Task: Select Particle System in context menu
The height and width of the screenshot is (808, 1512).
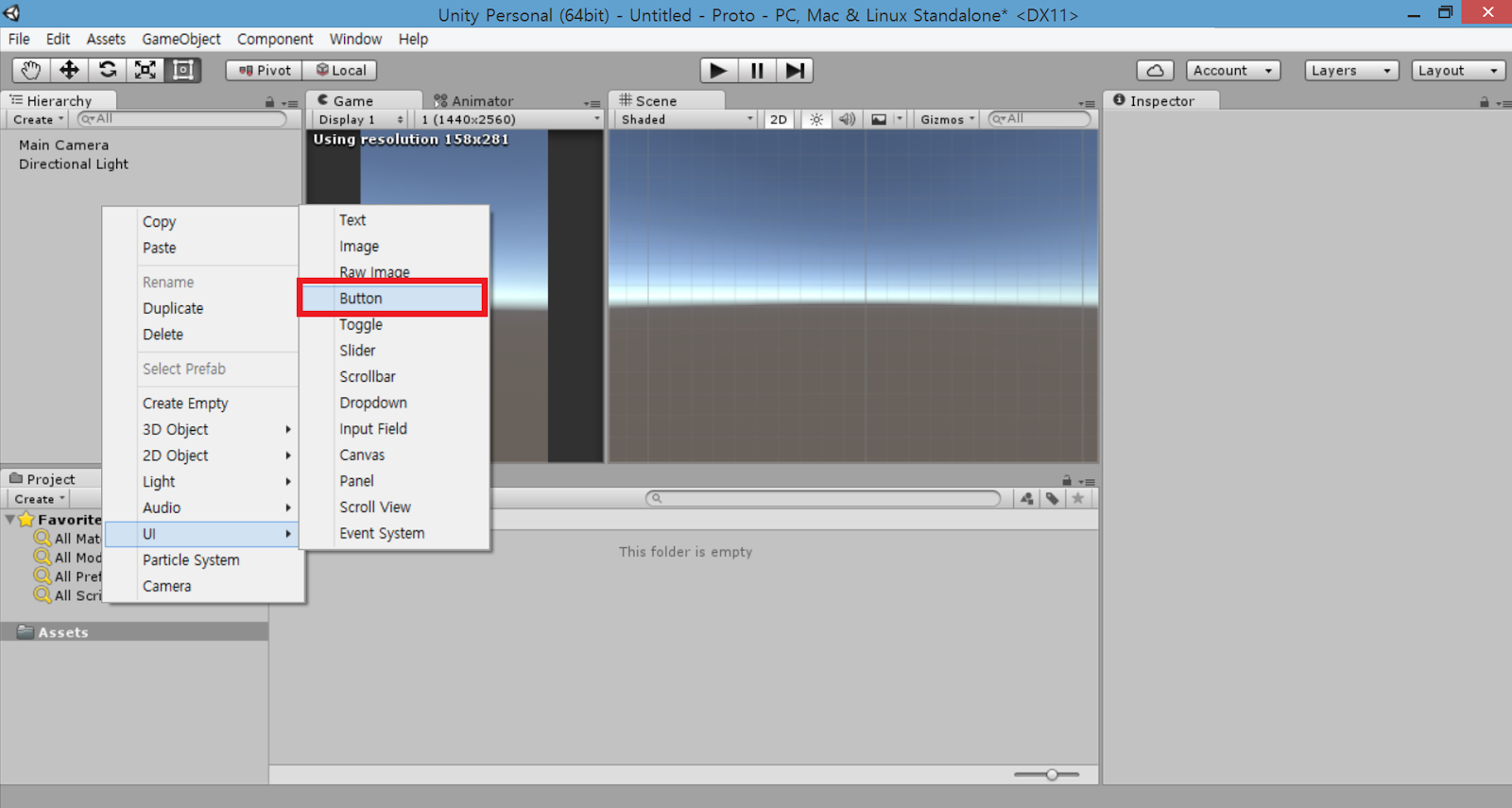Action: (x=202, y=559)
